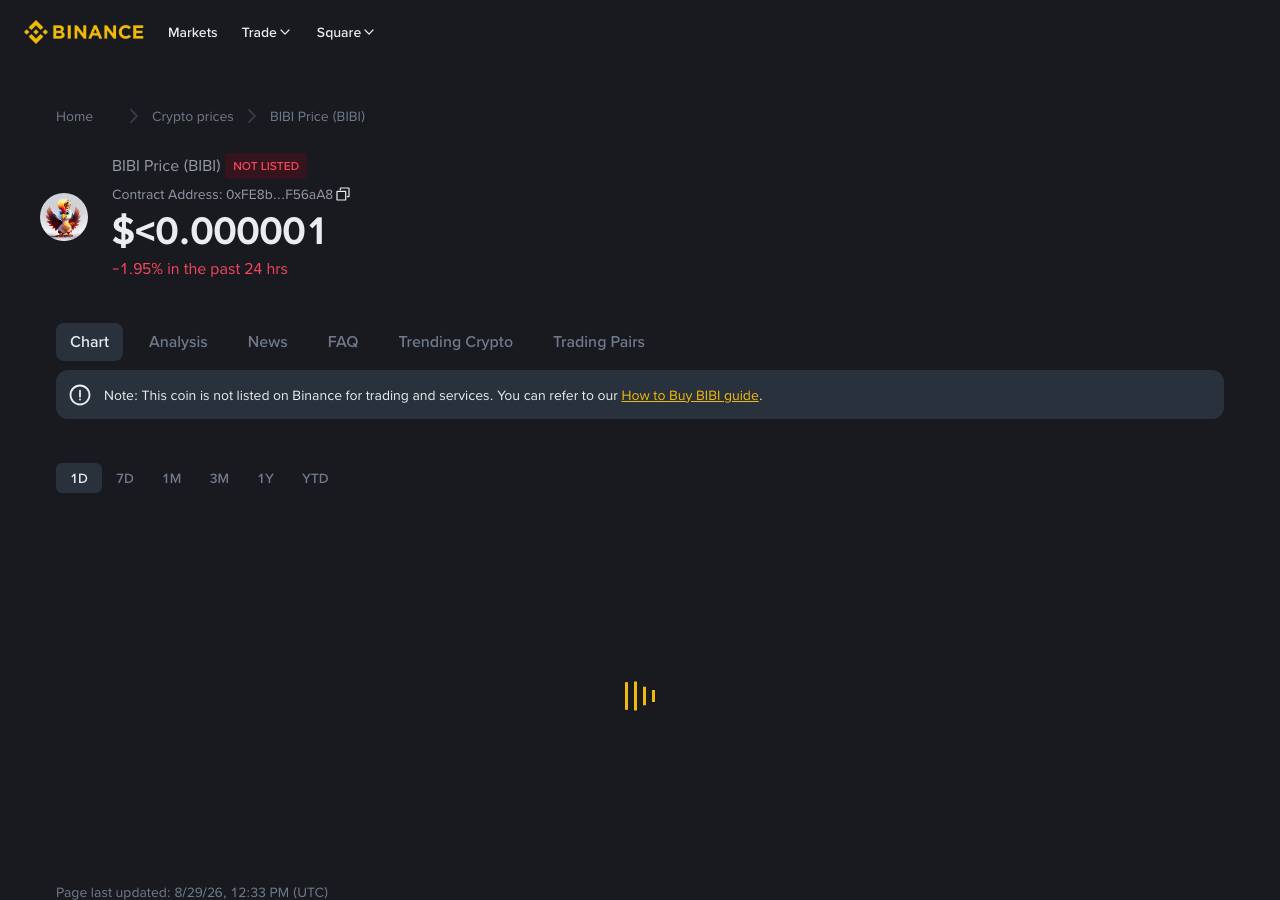Click BIBI Price (BIBI) breadcrumb
This screenshot has width=1280, height=900.
317,116
